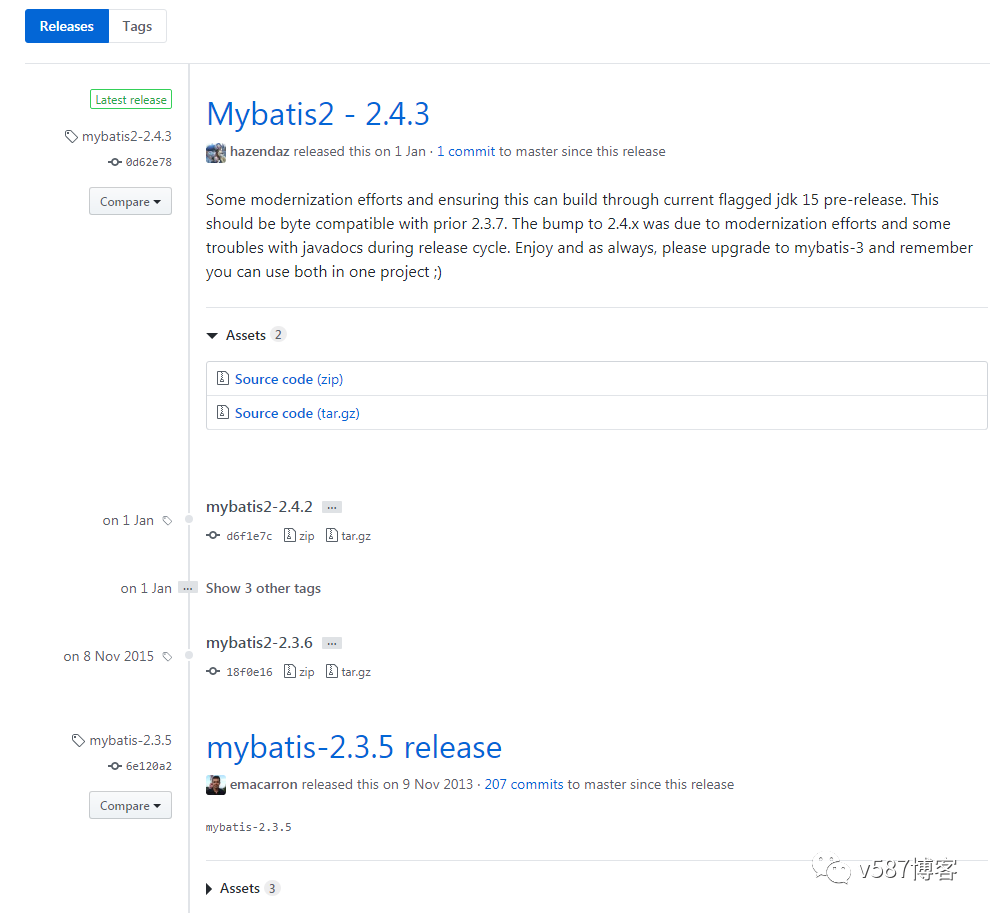This screenshot has height=913, width=990.
Task: Click the tar.gz icon in mybatis2-2.3.6 row
Action: 331,671
